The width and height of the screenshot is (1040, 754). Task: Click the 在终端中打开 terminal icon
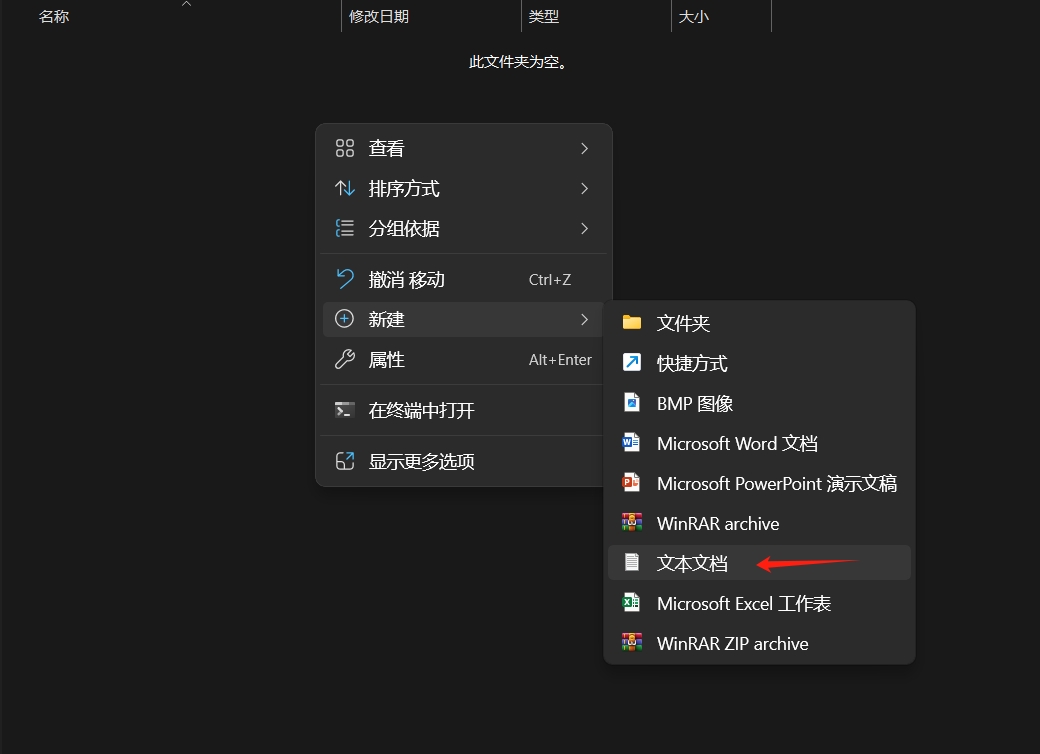pos(345,410)
